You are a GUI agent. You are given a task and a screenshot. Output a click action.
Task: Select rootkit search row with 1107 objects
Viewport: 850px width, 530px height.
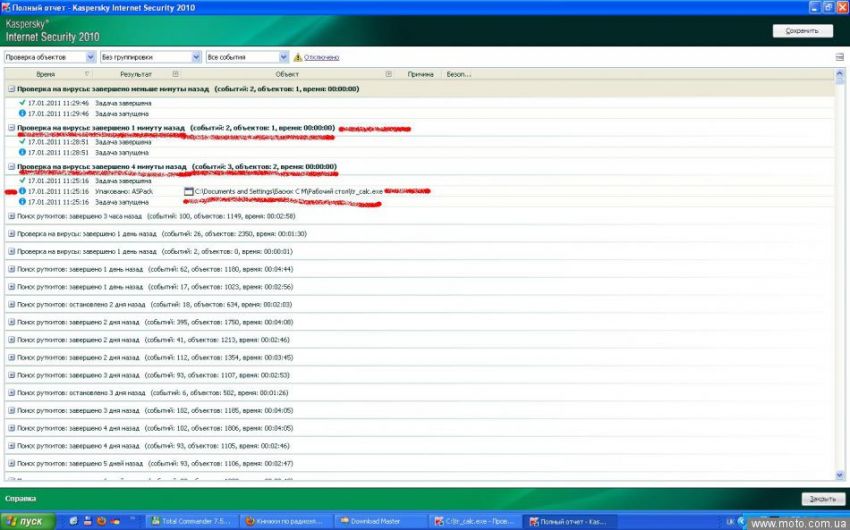pyautogui.click(x=419, y=375)
